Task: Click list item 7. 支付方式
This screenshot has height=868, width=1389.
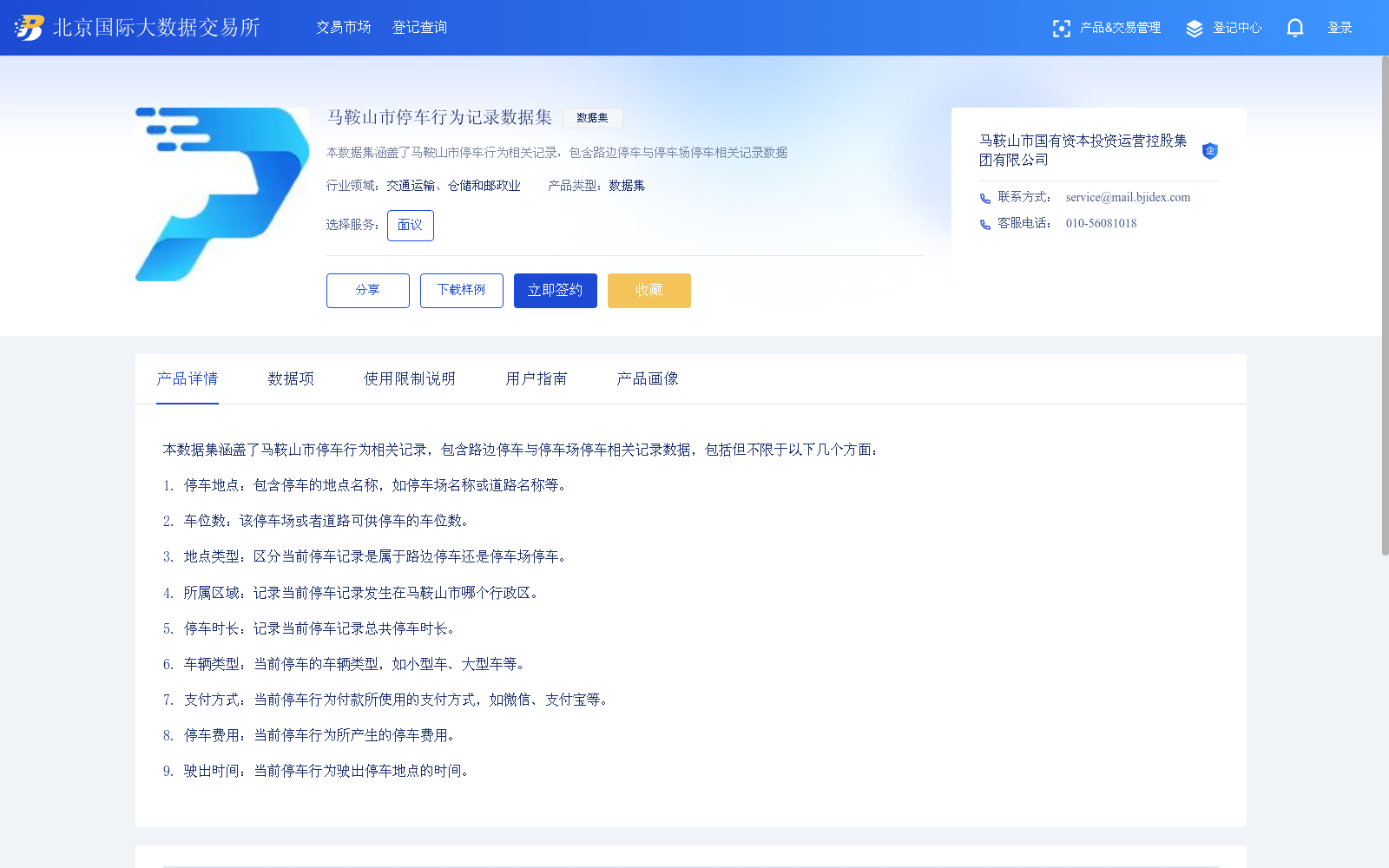Action: pyautogui.click(x=386, y=700)
